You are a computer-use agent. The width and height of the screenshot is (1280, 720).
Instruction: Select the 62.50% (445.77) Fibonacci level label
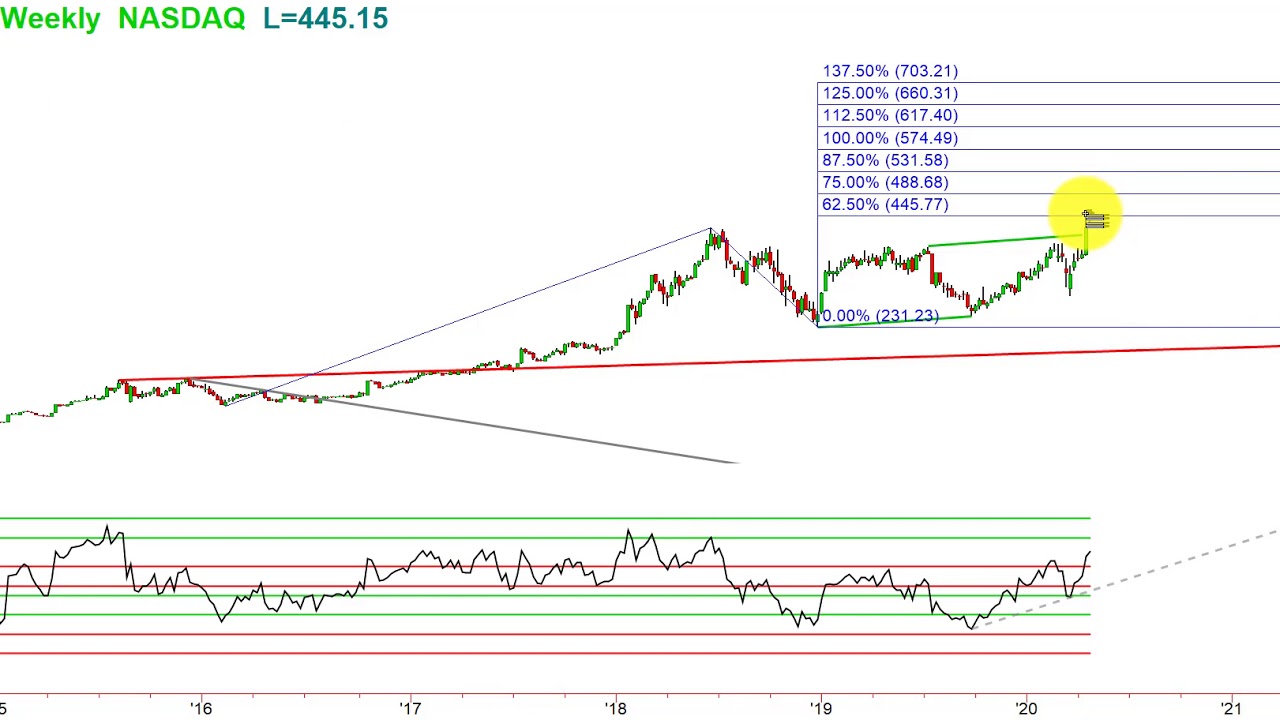(x=885, y=204)
